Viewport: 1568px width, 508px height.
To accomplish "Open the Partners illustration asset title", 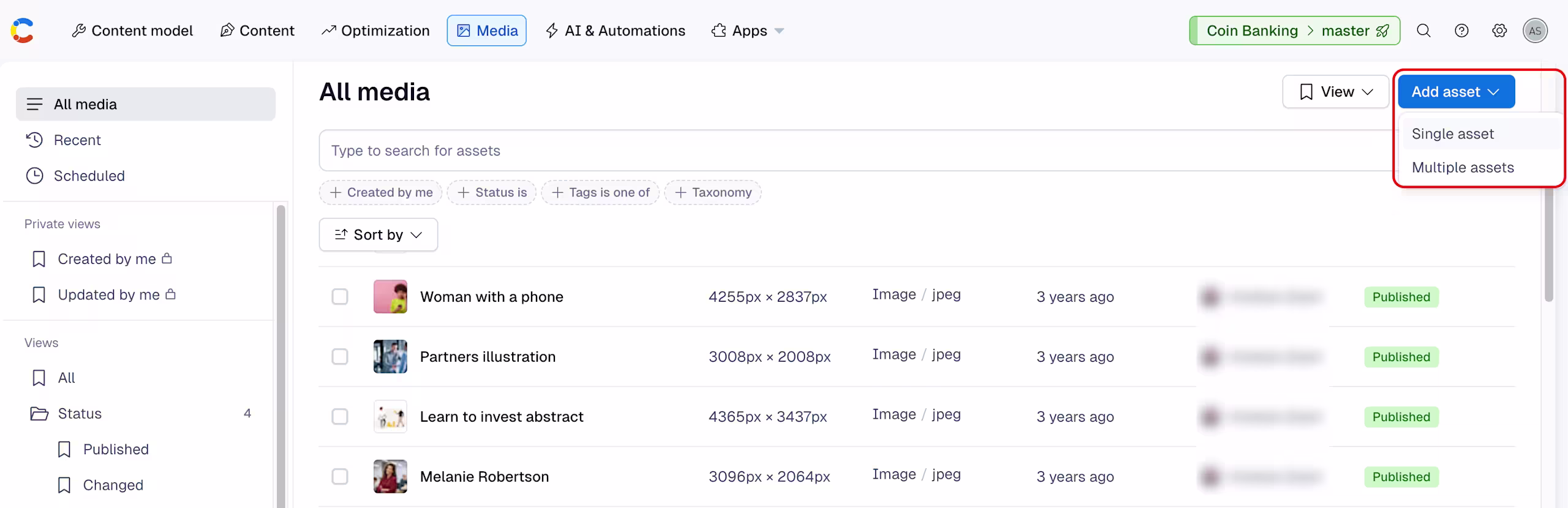I will coord(488,357).
